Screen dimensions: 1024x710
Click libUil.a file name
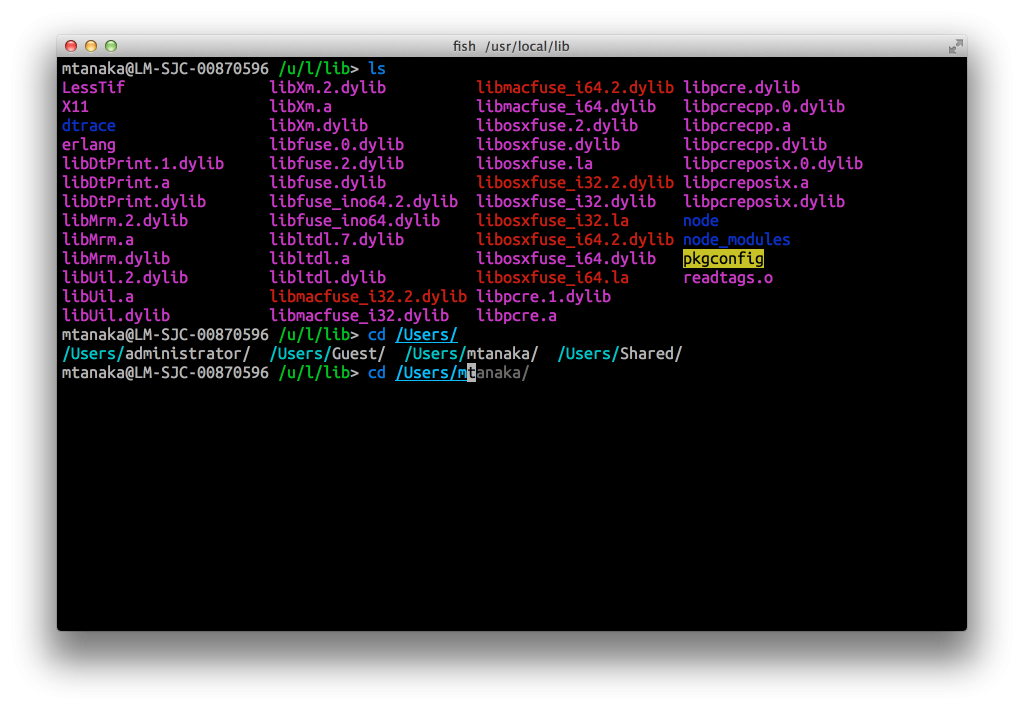pyautogui.click(x=98, y=297)
